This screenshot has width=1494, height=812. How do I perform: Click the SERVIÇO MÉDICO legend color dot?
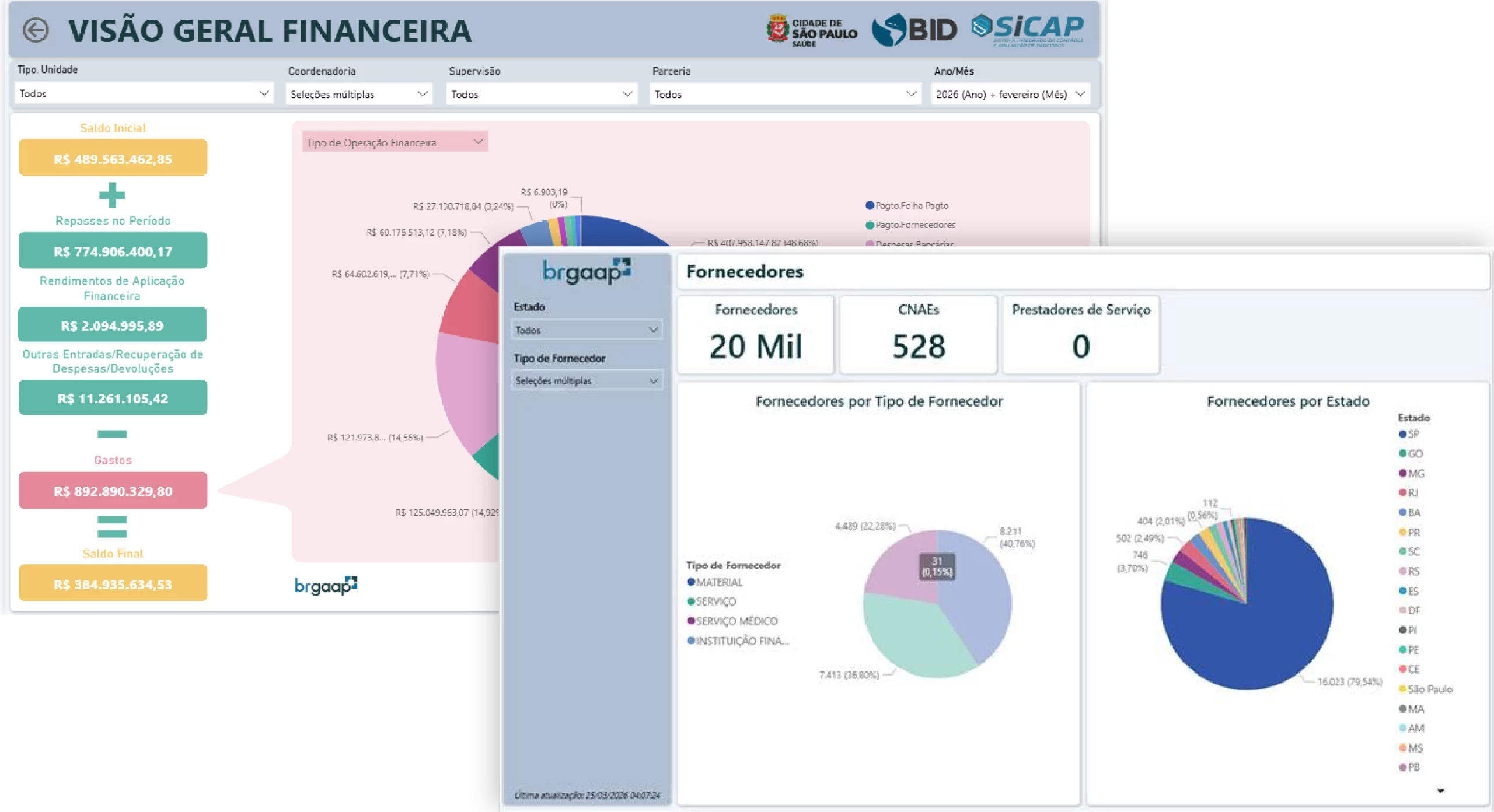point(691,621)
